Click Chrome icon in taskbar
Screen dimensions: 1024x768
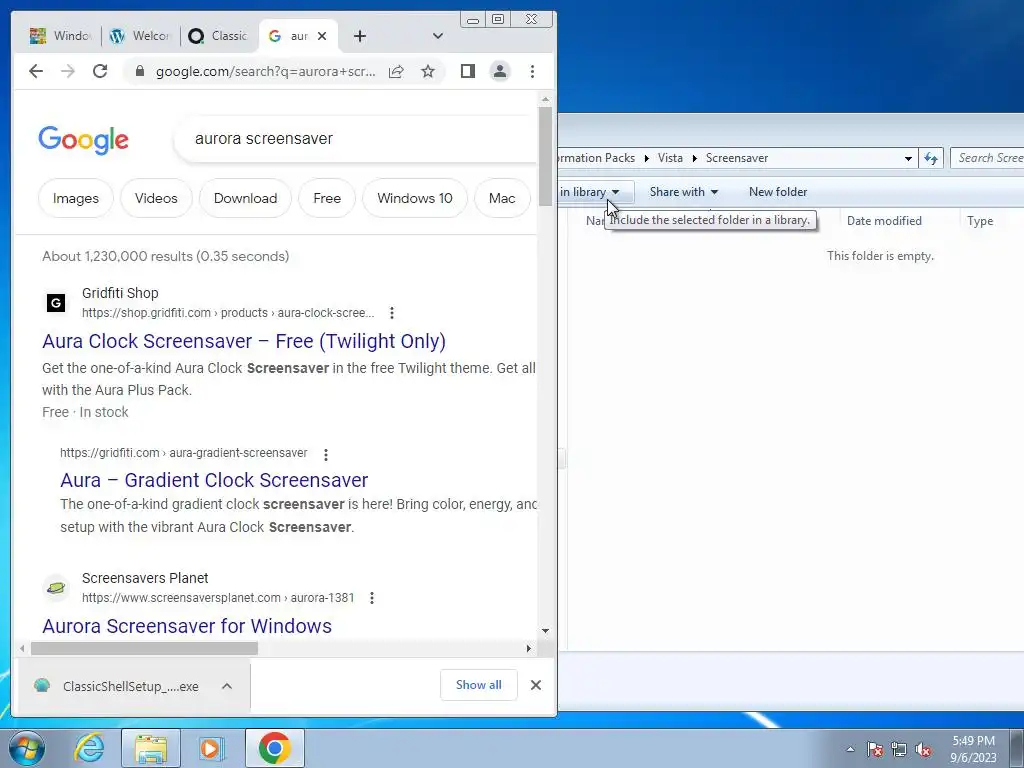[275, 748]
